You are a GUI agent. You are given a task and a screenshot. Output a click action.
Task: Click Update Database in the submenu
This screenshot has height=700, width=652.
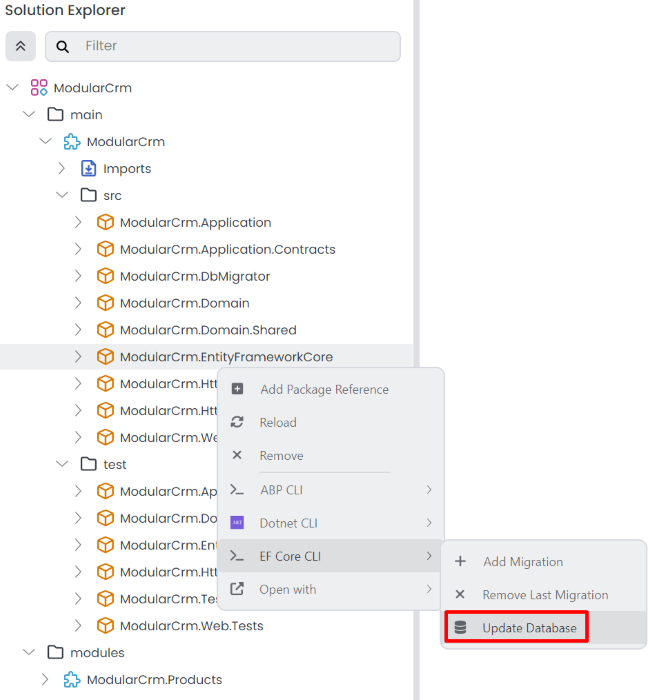point(544,628)
